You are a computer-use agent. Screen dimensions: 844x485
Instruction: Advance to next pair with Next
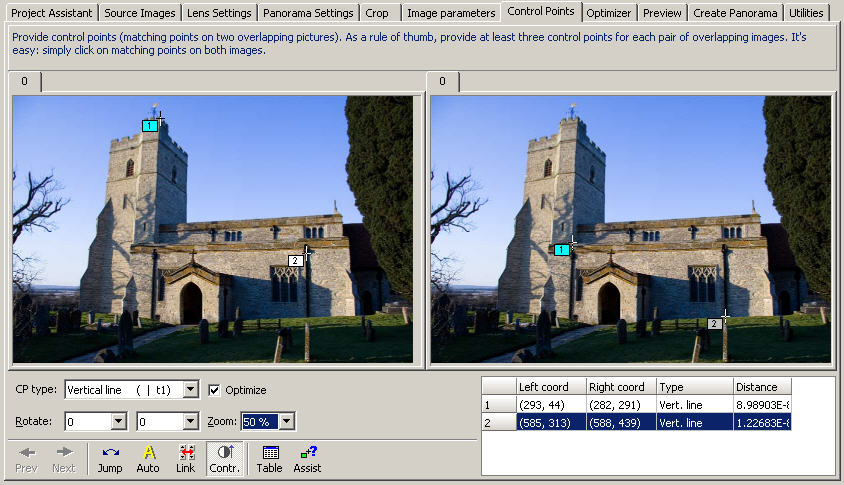point(64,459)
